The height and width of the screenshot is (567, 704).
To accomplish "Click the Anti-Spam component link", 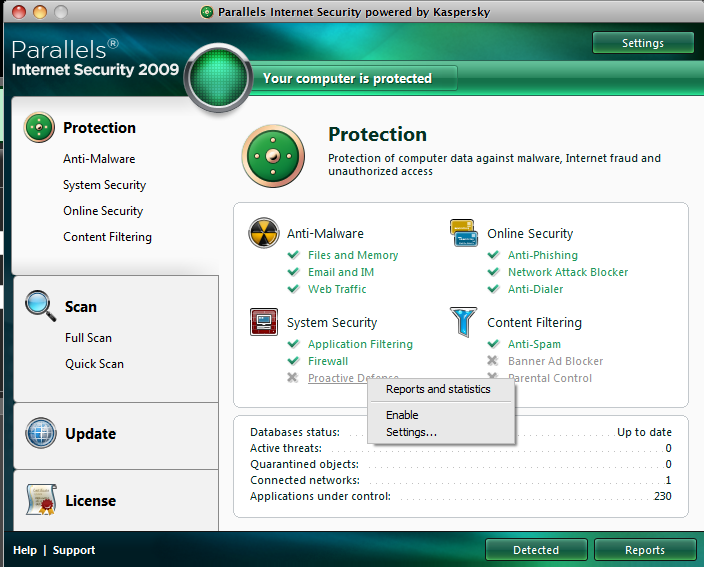I will 534,344.
